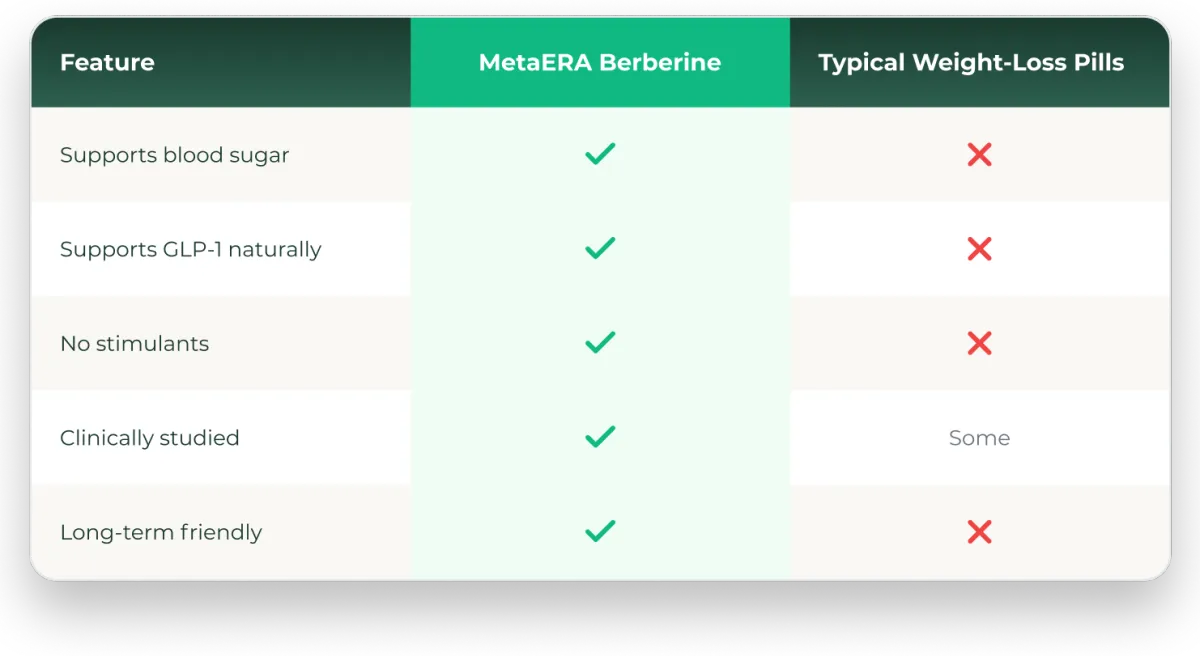Click the No stimulants feature label
The width and height of the screenshot is (1200, 656).
(x=134, y=343)
